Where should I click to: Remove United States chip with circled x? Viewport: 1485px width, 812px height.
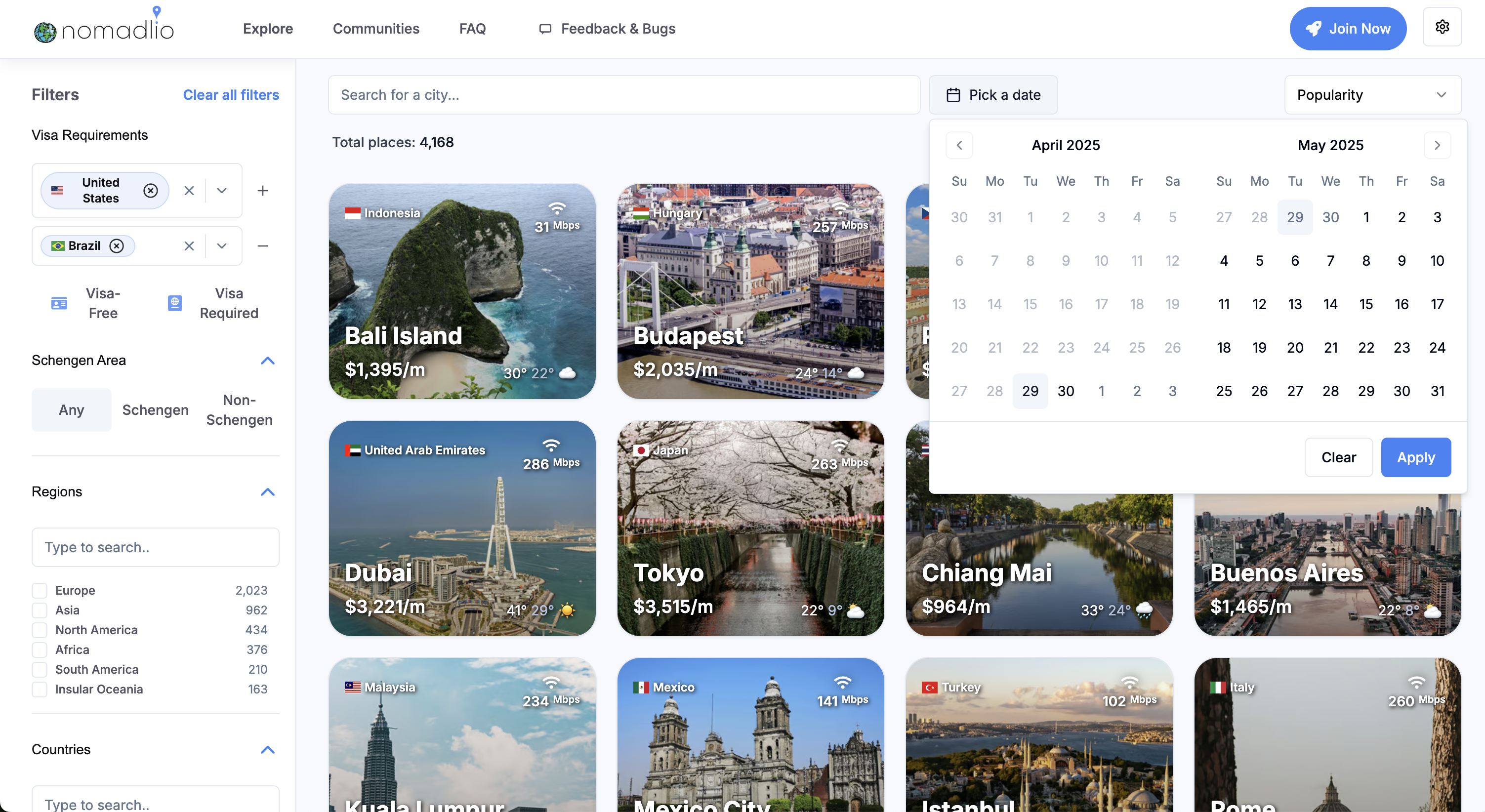point(151,191)
